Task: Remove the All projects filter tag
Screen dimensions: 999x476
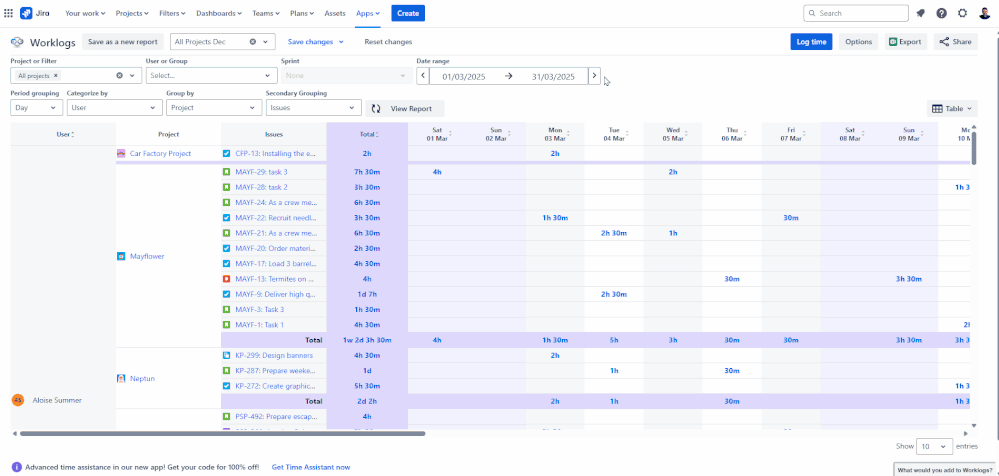Action: pos(56,76)
